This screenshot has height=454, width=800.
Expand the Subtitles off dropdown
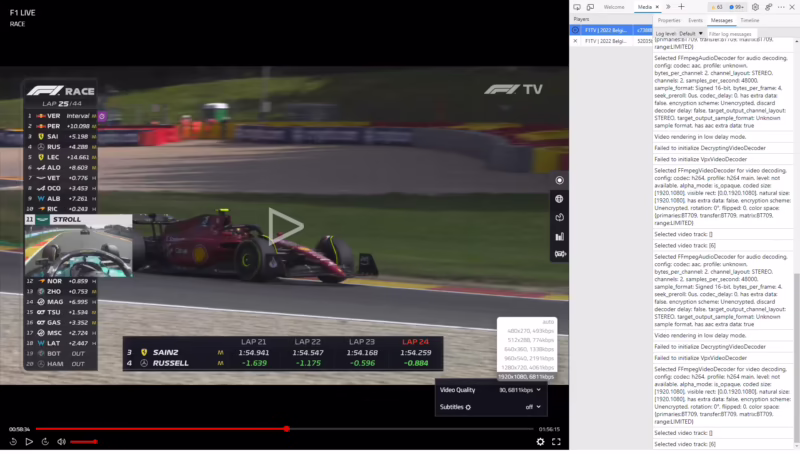[533, 407]
